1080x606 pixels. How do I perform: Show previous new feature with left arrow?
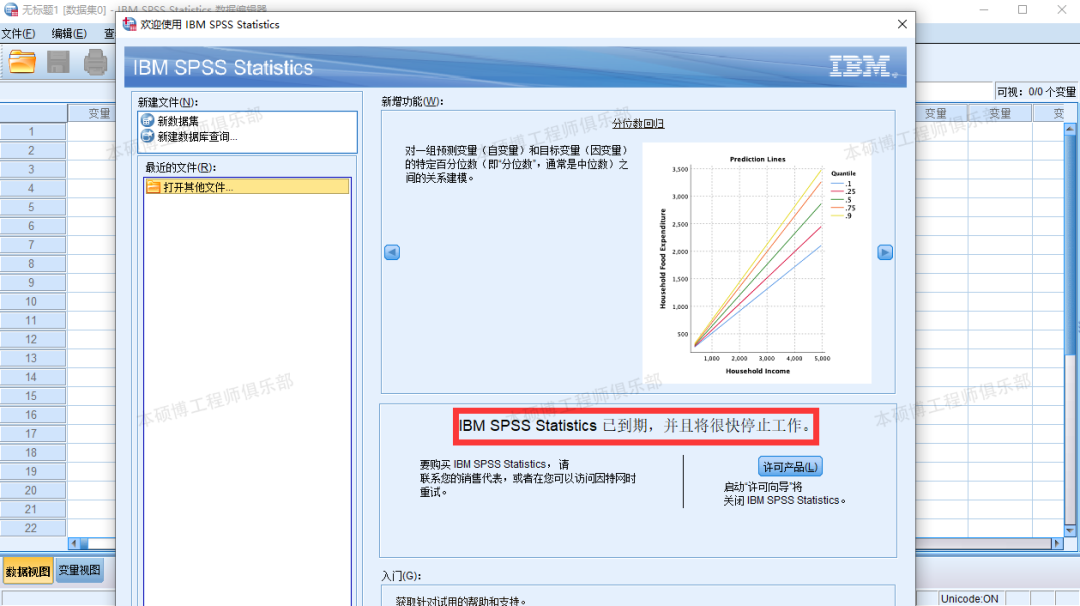tap(392, 253)
